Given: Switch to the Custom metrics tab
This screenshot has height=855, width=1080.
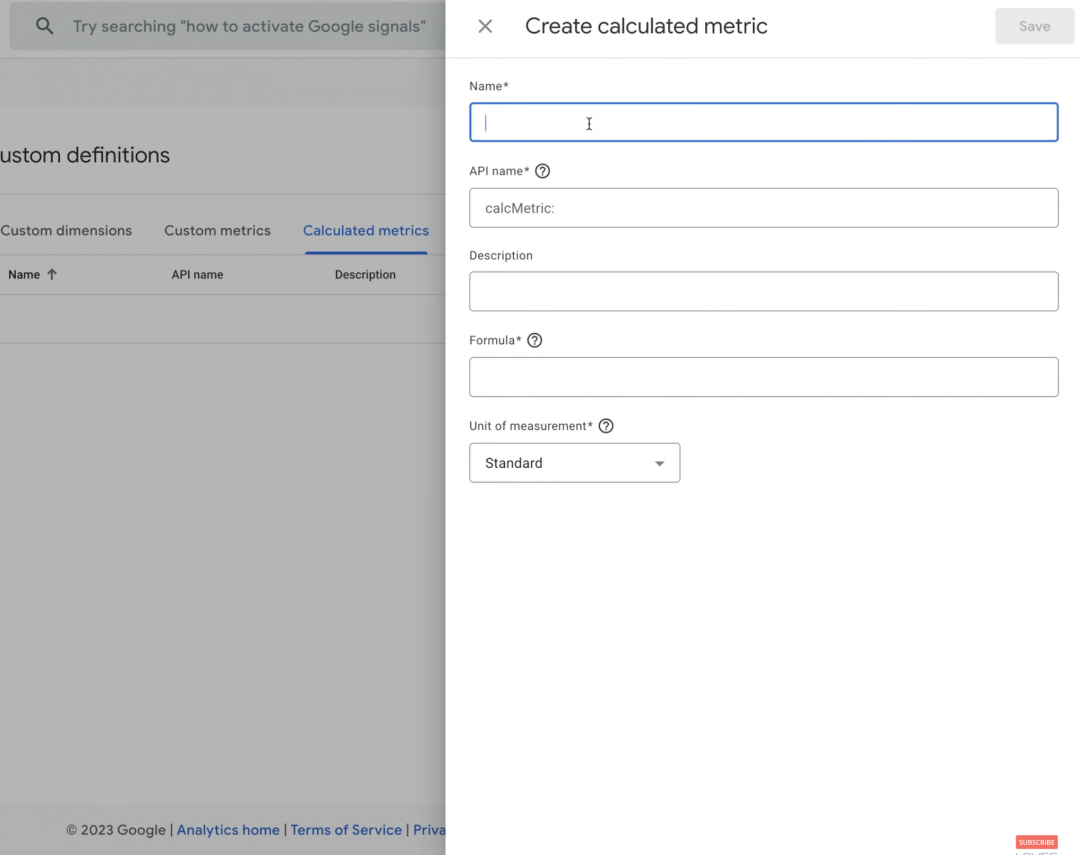Looking at the screenshot, I should [217, 231].
